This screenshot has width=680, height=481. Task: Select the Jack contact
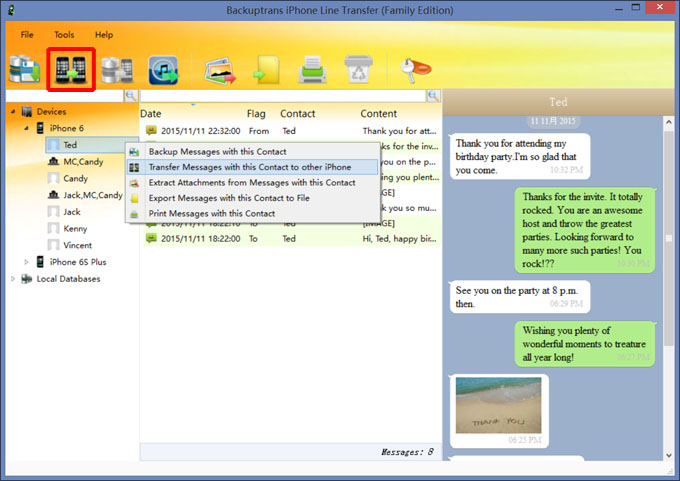72,212
